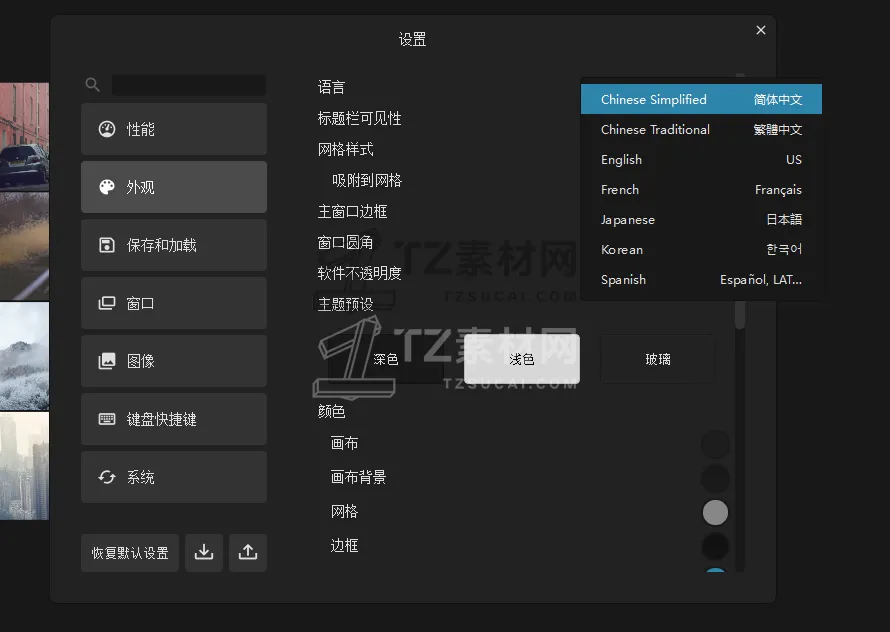This screenshot has width=890, height=632.
Task: Click 恢复默认设置 to restore defaults
Action: (x=130, y=553)
